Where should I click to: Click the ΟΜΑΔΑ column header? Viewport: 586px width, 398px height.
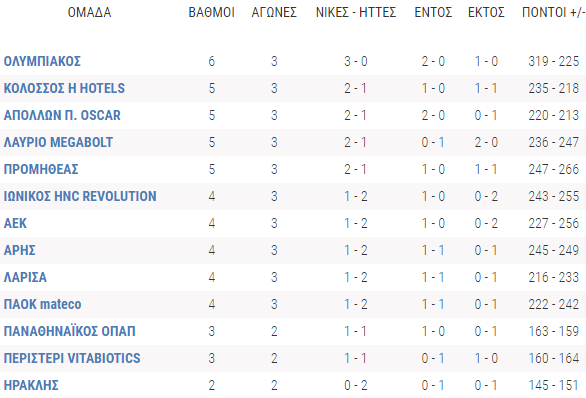point(89,12)
